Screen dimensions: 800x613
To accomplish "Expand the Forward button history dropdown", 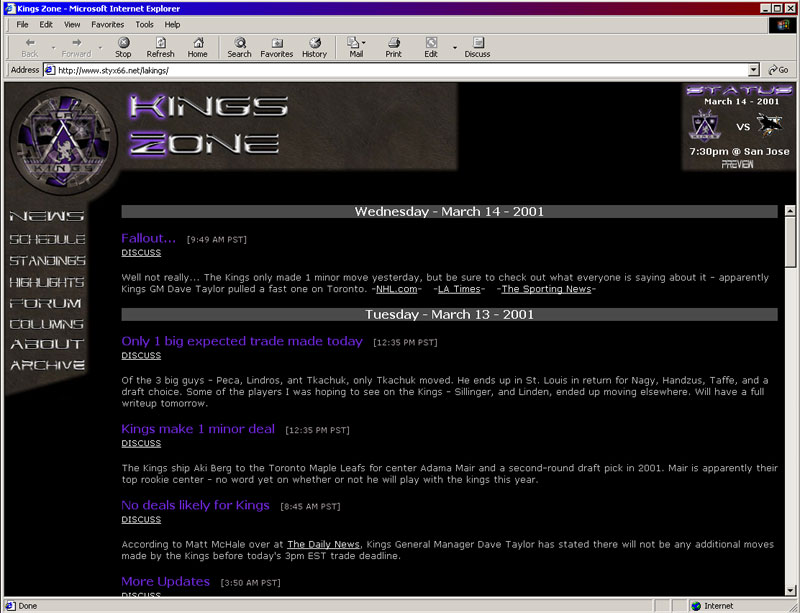I will coord(100,47).
